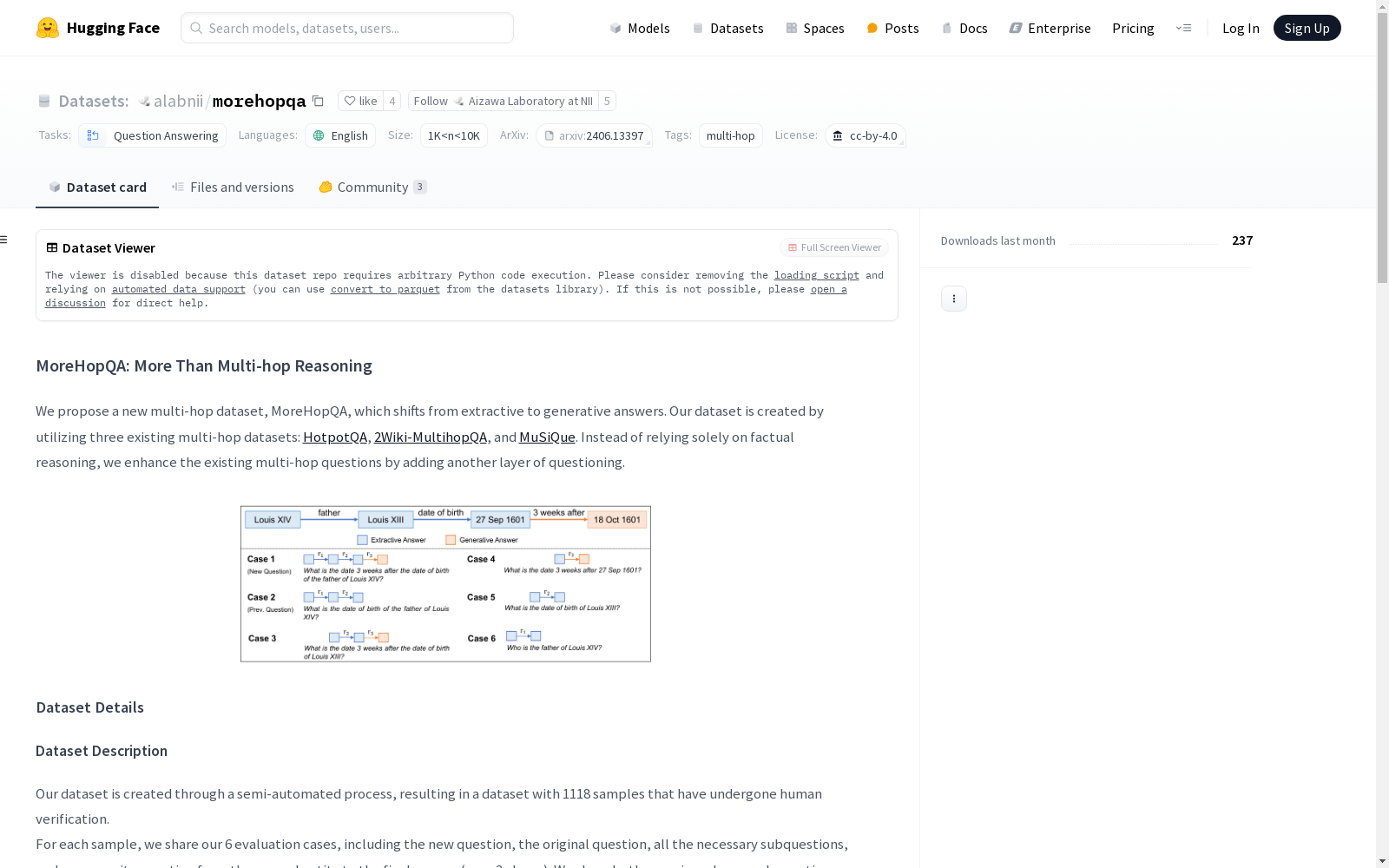The height and width of the screenshot is (868, 1389).
Task: Click the Dataset Details heading
Action: tap(90, 707)
